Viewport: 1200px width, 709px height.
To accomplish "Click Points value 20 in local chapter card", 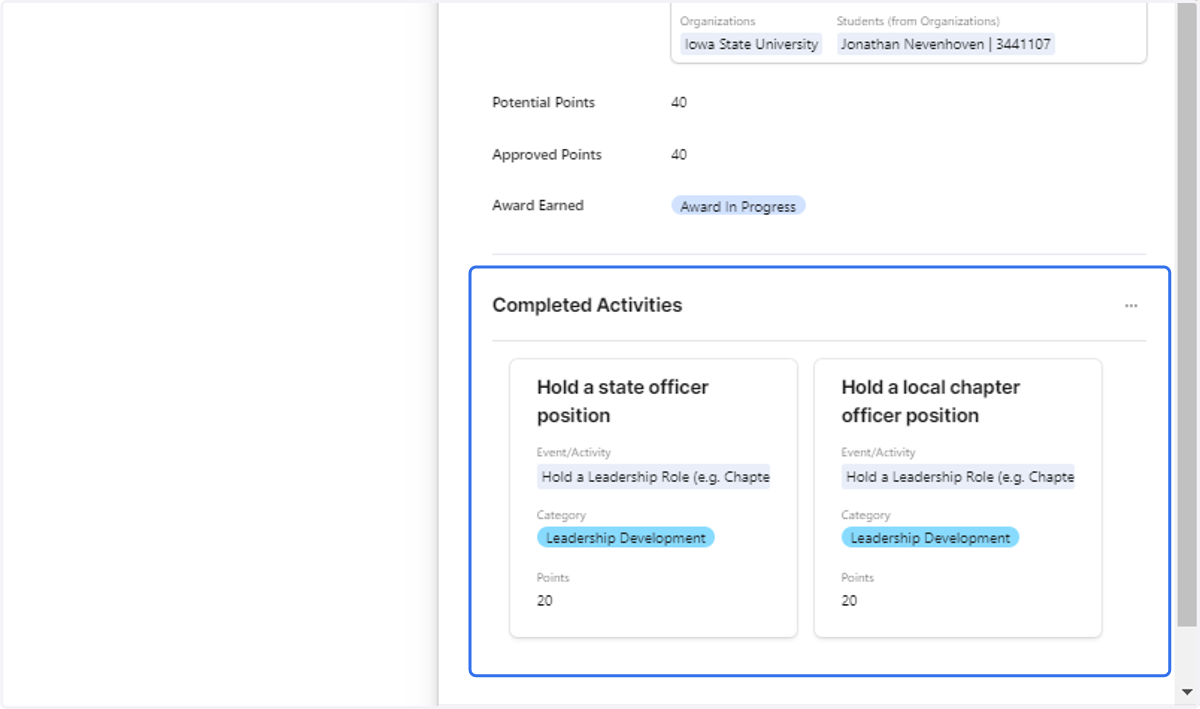I will (849, 600).
